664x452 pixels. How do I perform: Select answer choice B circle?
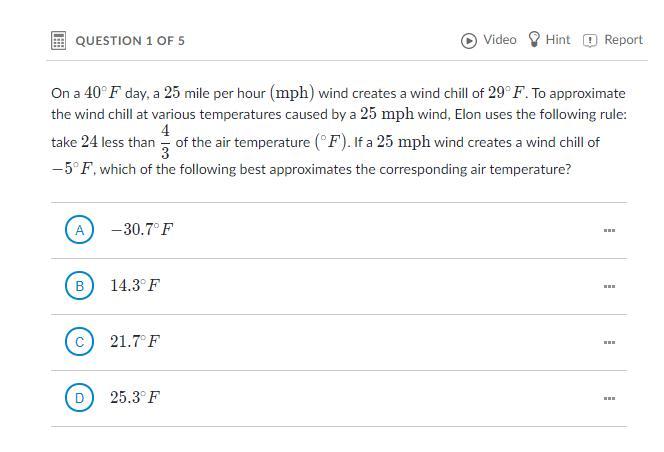point(79,286)
